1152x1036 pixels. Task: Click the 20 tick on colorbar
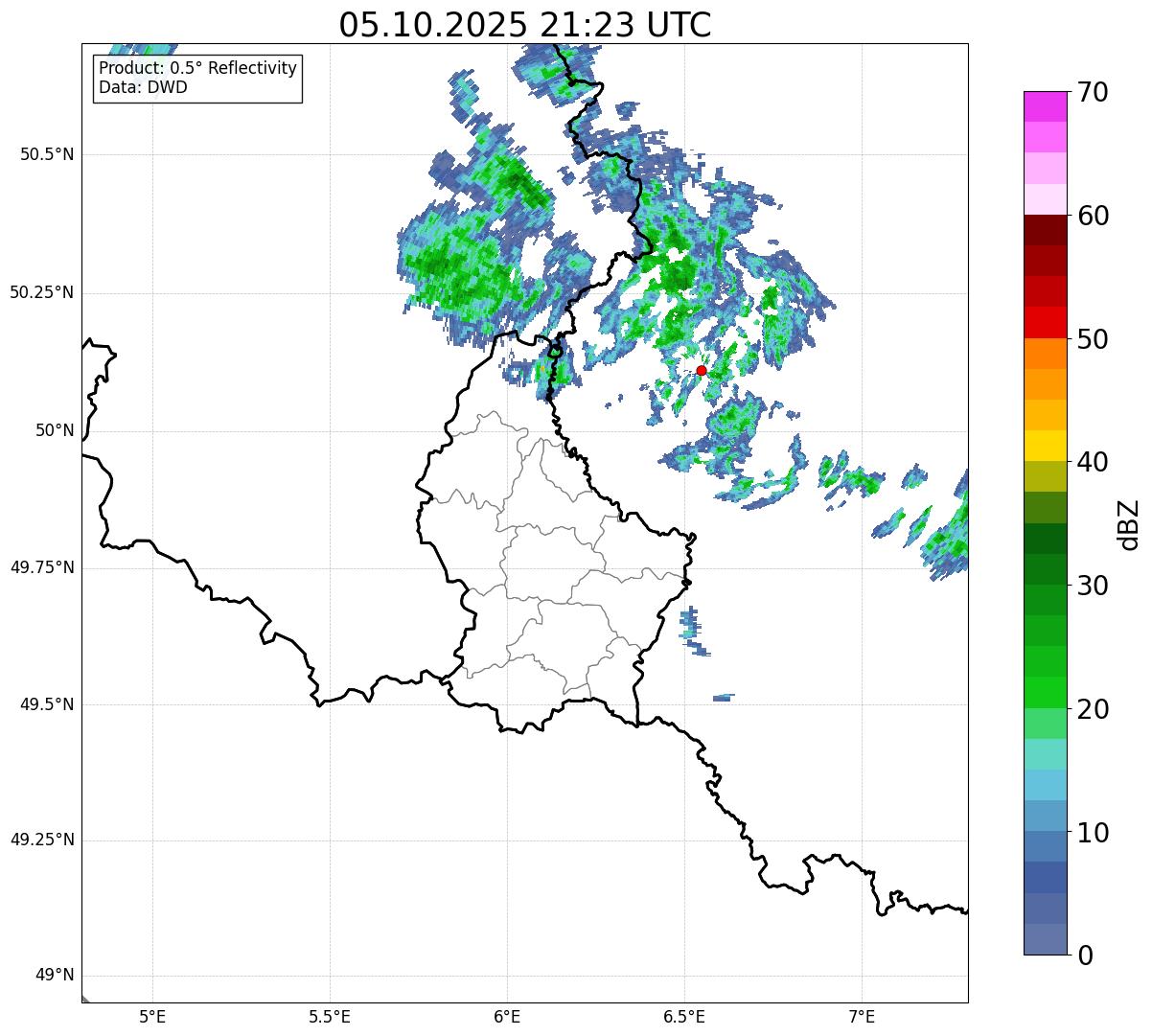[x=1094, y=709]
